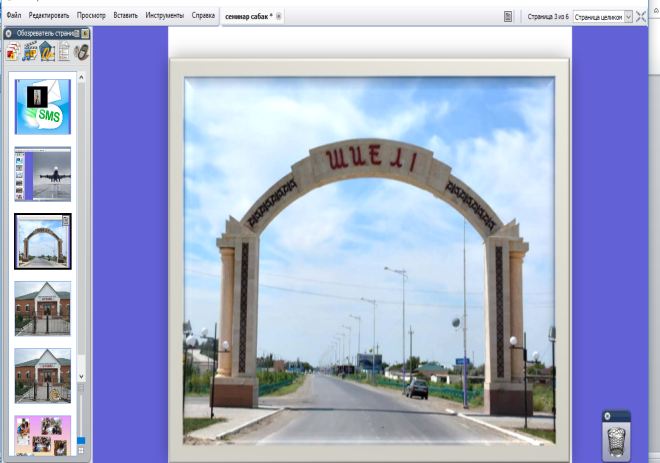The height and width of the screenshot is (463, 660).
Task: Open the Справка menu
Action: (203, 16)
